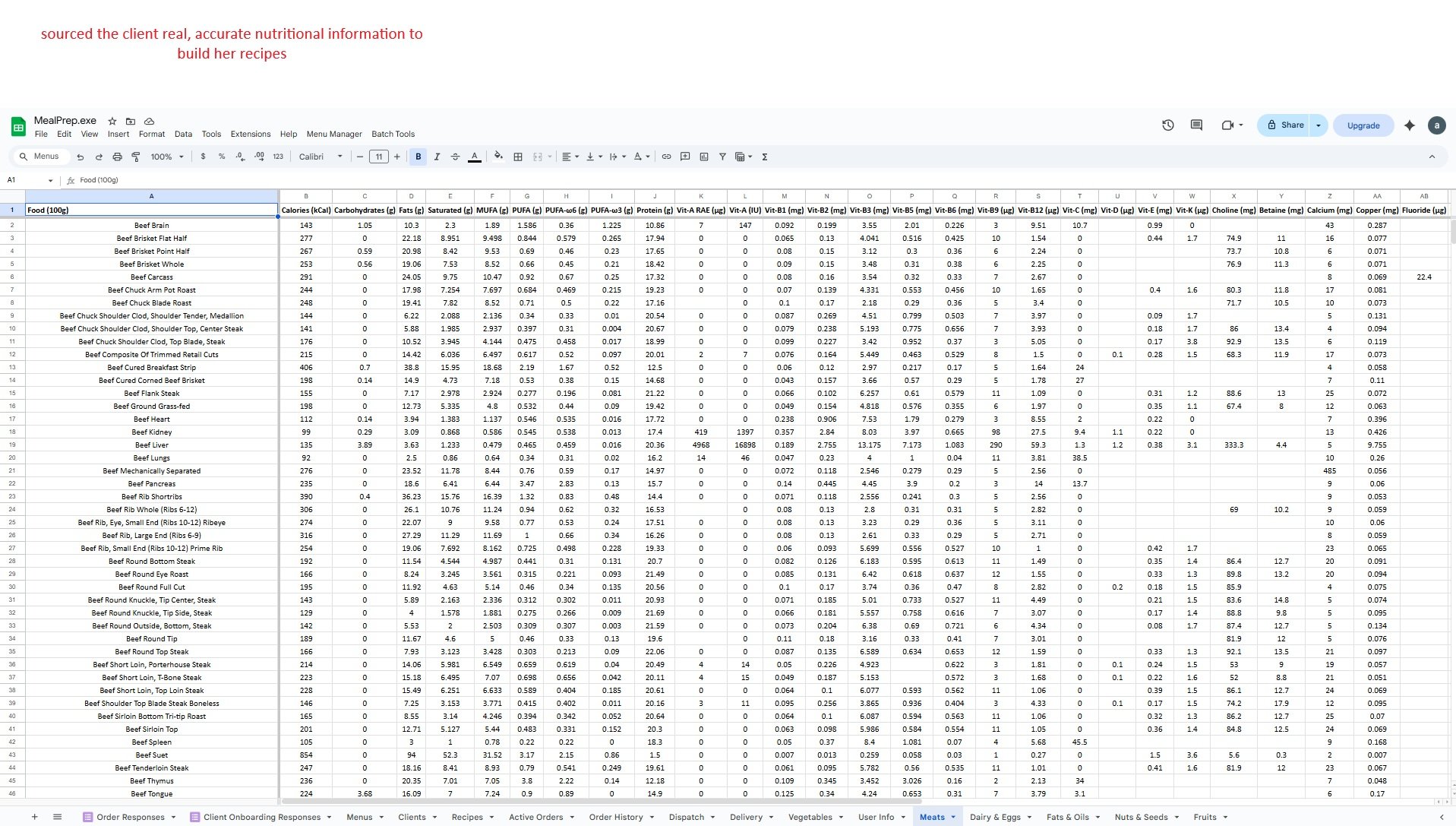Toggle bold formatting
Viewport: 1456px width, 826px height.
pos(418,157)
